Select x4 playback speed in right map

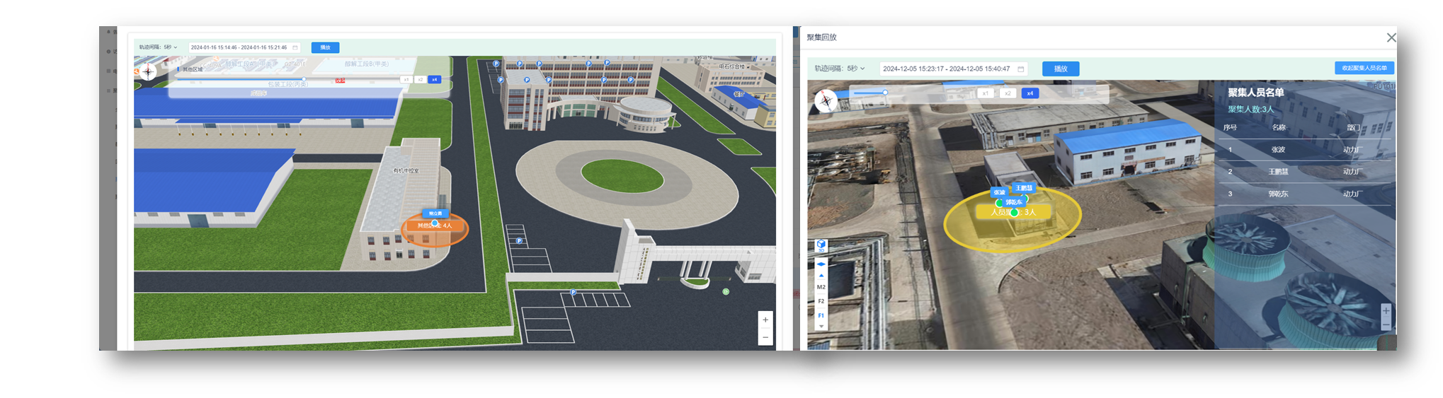pos(1031,93)
